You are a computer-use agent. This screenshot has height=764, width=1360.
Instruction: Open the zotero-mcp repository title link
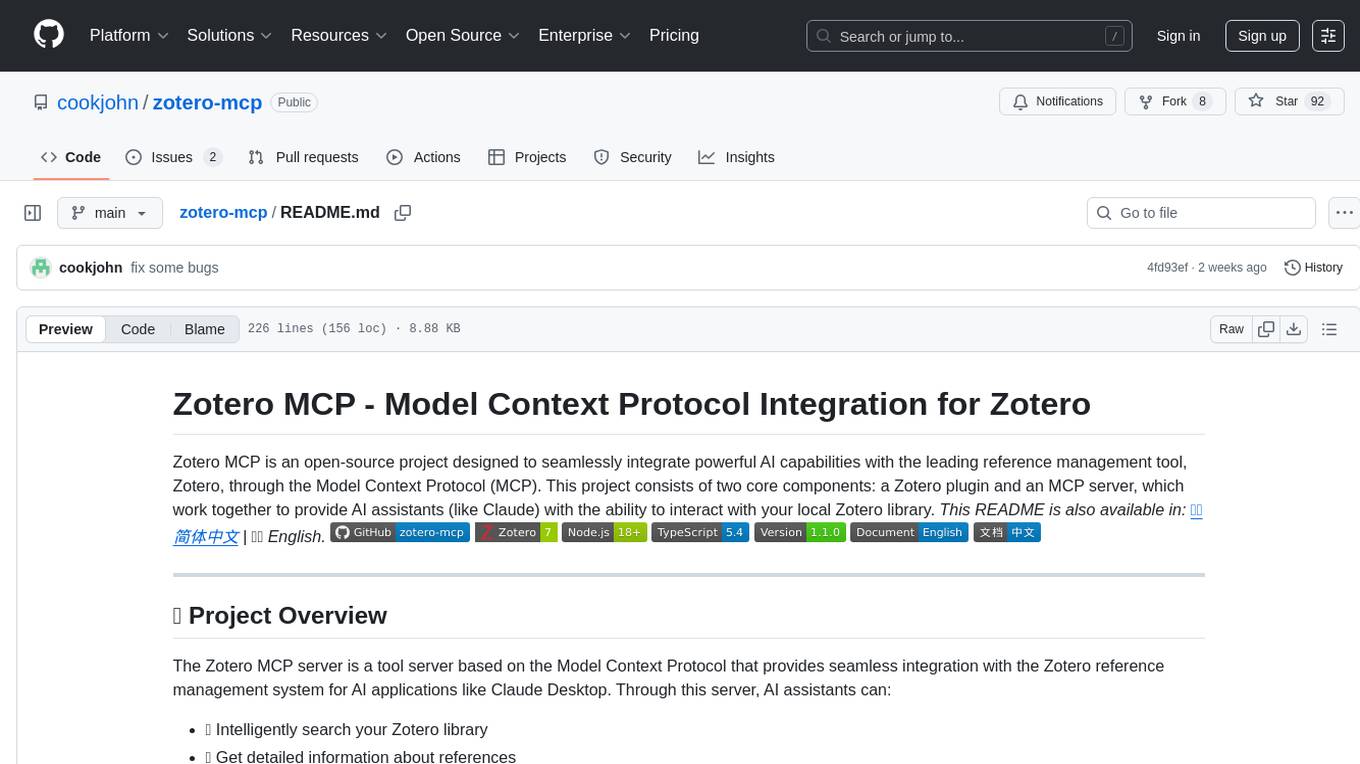[207, 102]
